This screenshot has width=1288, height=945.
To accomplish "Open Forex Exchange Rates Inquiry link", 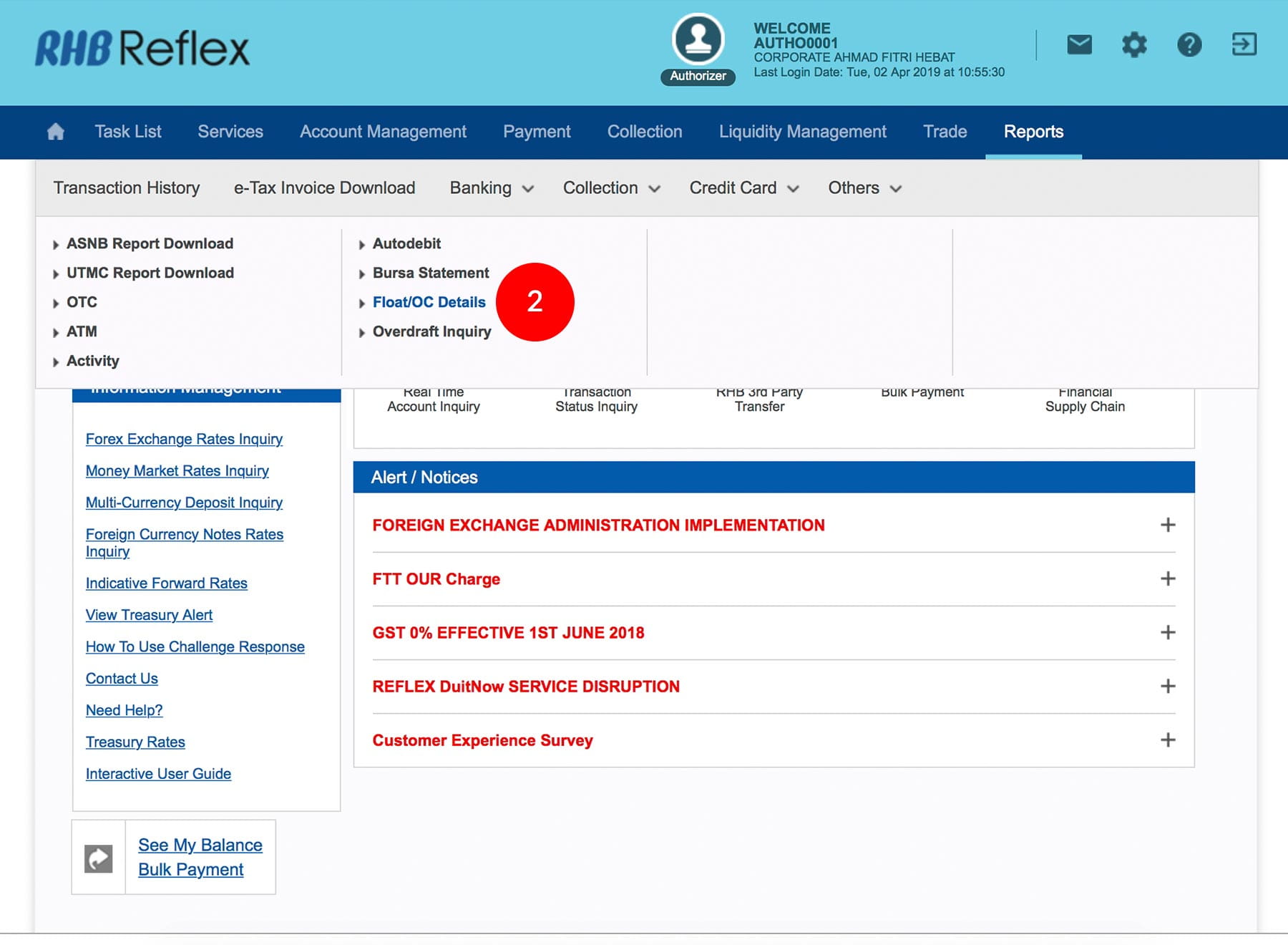I will [x=184, y=439].
